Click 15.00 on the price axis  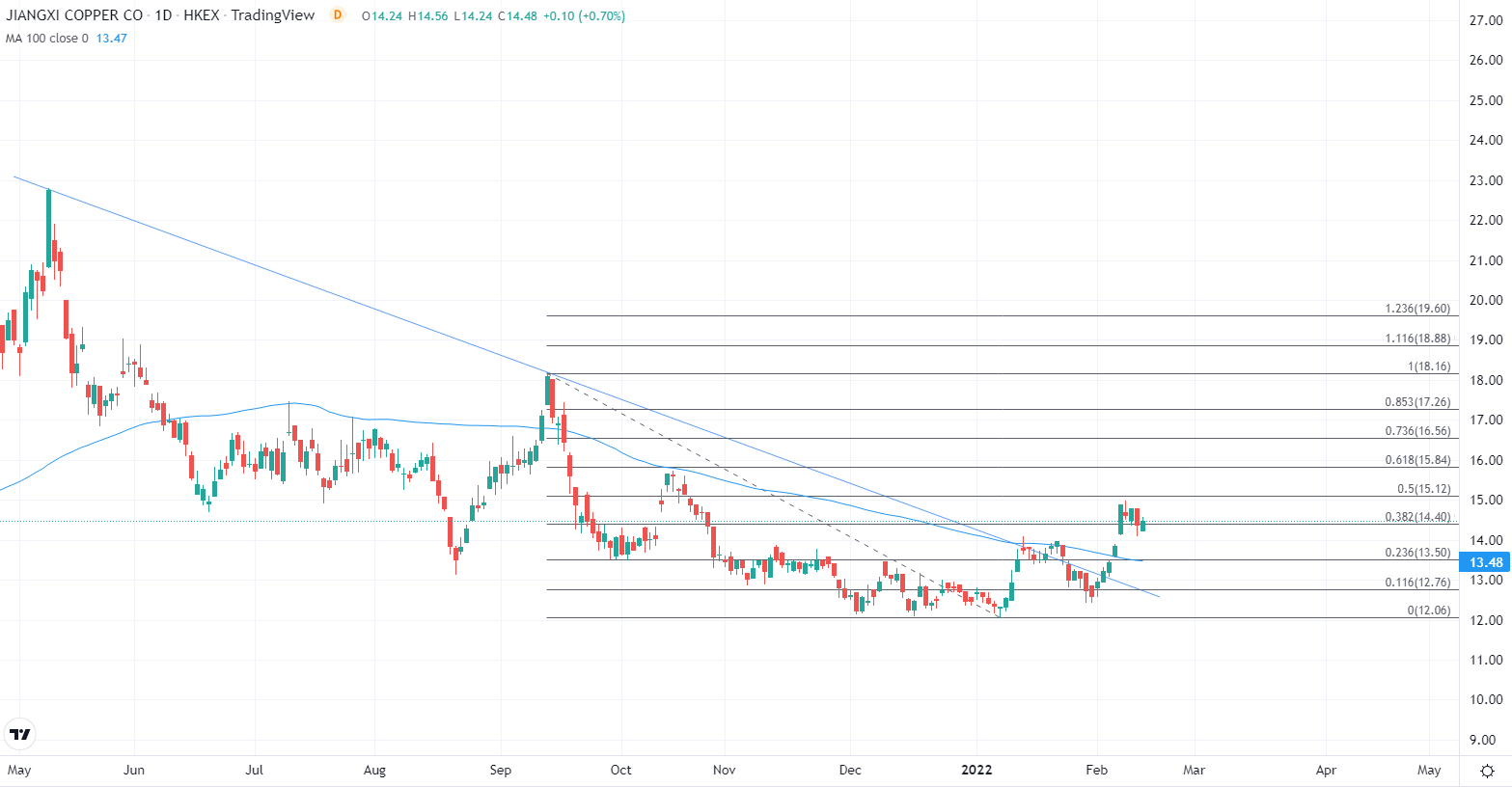pyautogui.click(x=1486, y=500)
